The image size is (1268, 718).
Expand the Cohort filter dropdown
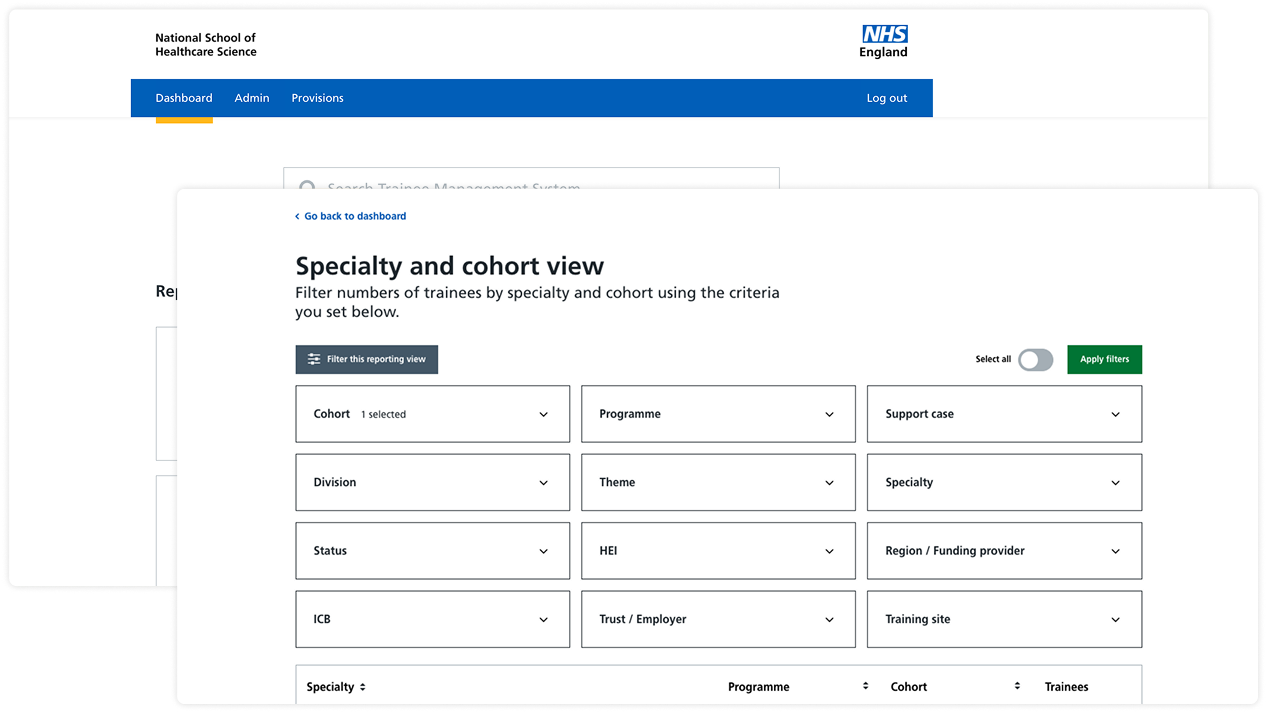[433, 414]
